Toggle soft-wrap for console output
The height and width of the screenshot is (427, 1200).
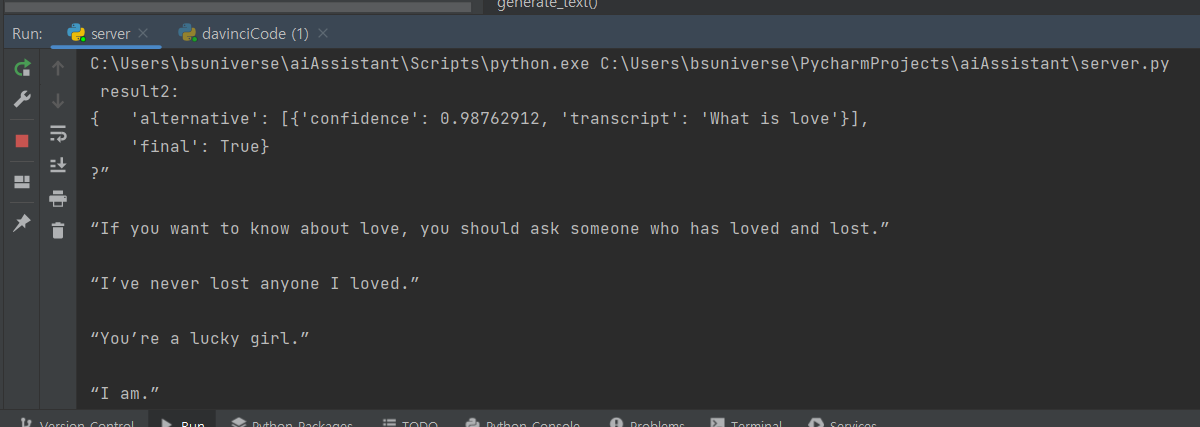(x=58, y=132)
